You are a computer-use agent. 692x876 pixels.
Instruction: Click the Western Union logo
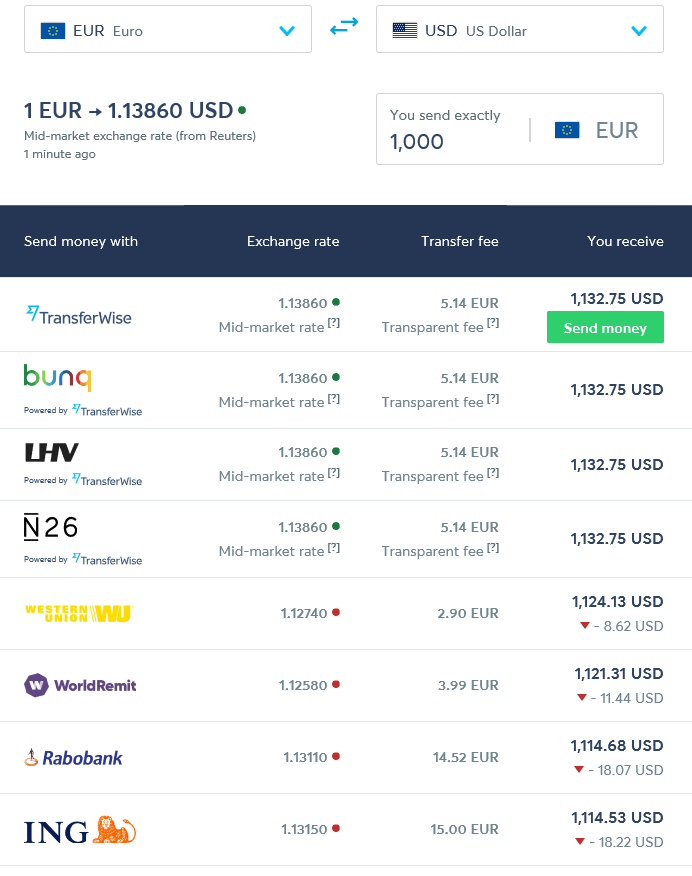(78, 613)
